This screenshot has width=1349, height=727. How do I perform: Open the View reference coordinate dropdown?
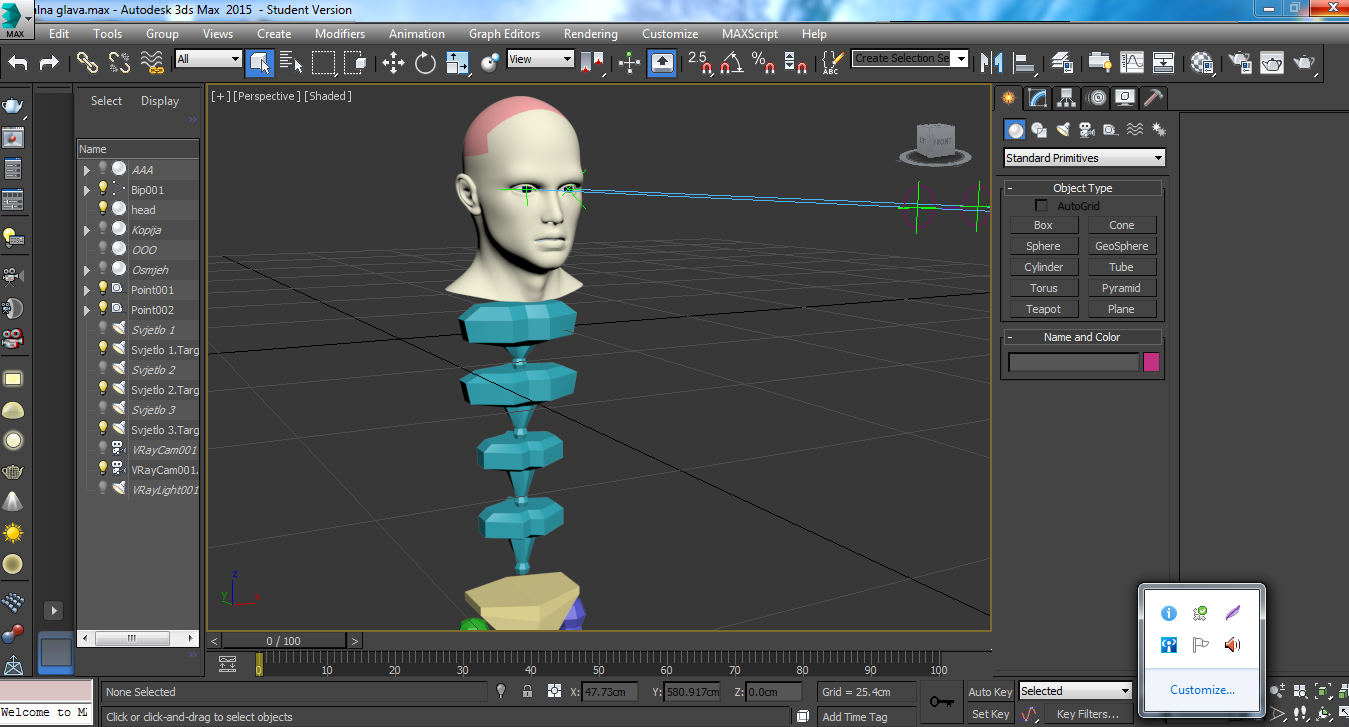pos(540,59)
